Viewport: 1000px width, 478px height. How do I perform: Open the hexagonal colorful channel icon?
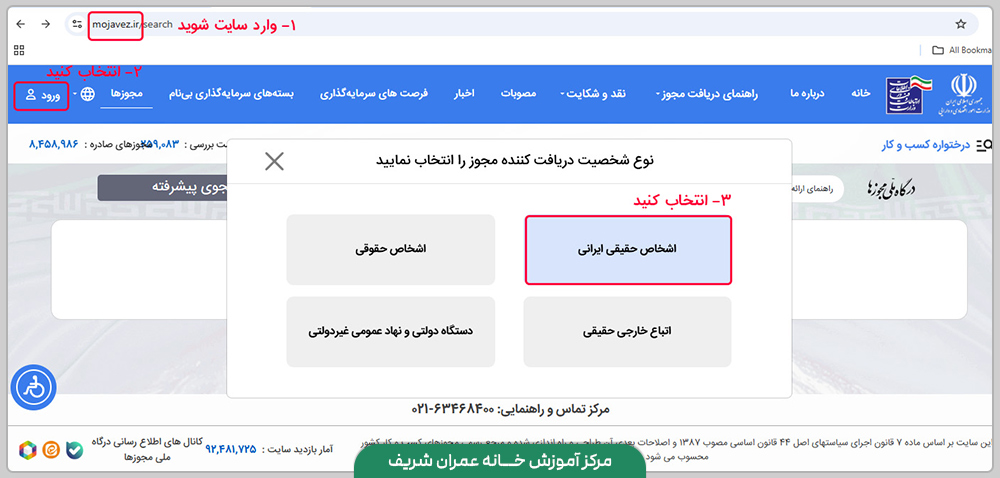(27, 449)
